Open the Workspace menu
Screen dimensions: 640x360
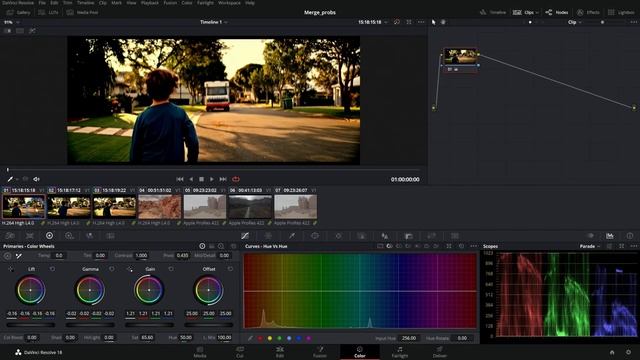(229, 3)
